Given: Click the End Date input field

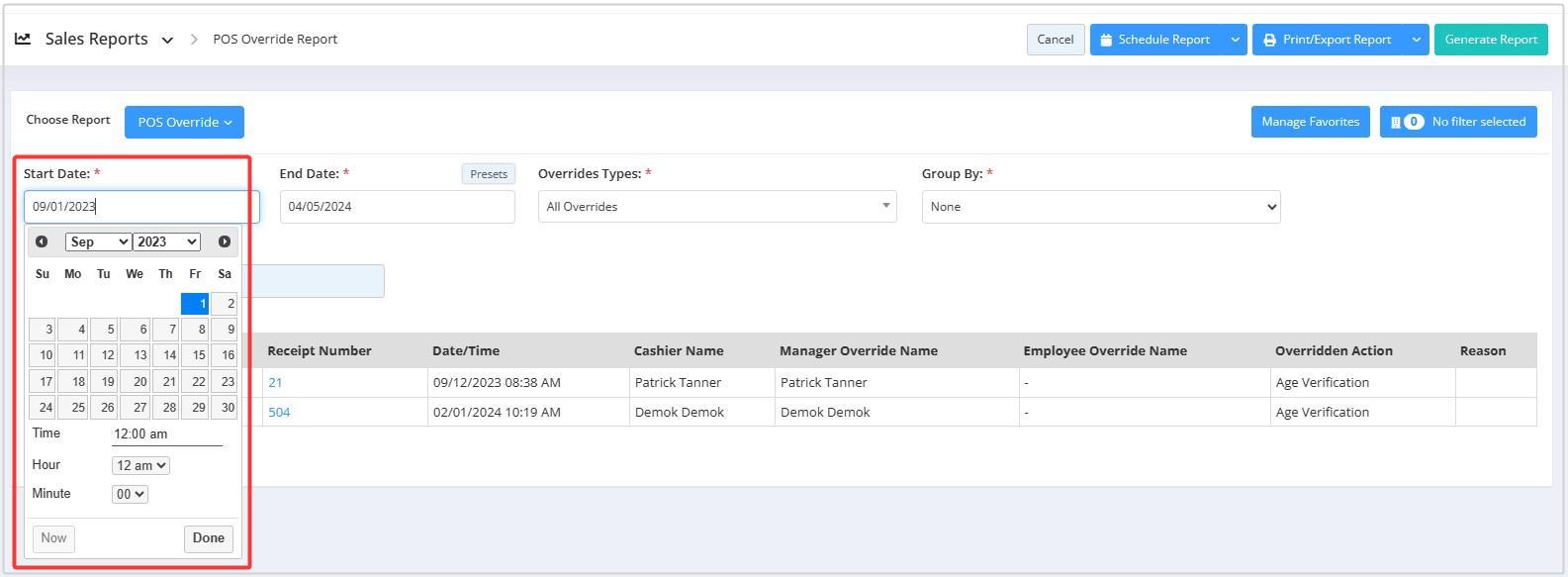Looking at the screenshot, I should pyautogui.click(x=397, y=206).
